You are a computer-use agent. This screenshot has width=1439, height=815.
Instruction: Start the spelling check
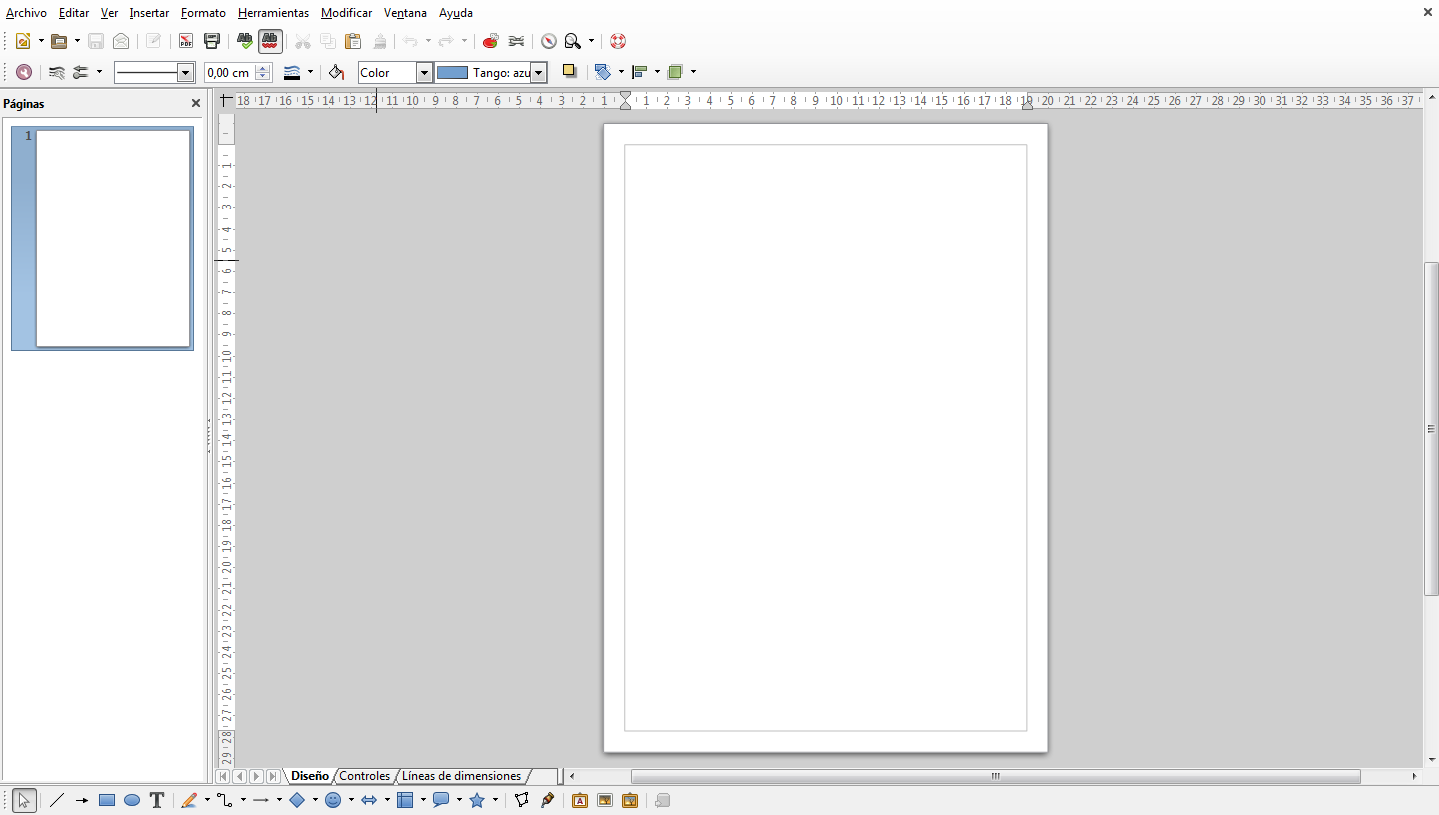[x=244, y=41]
